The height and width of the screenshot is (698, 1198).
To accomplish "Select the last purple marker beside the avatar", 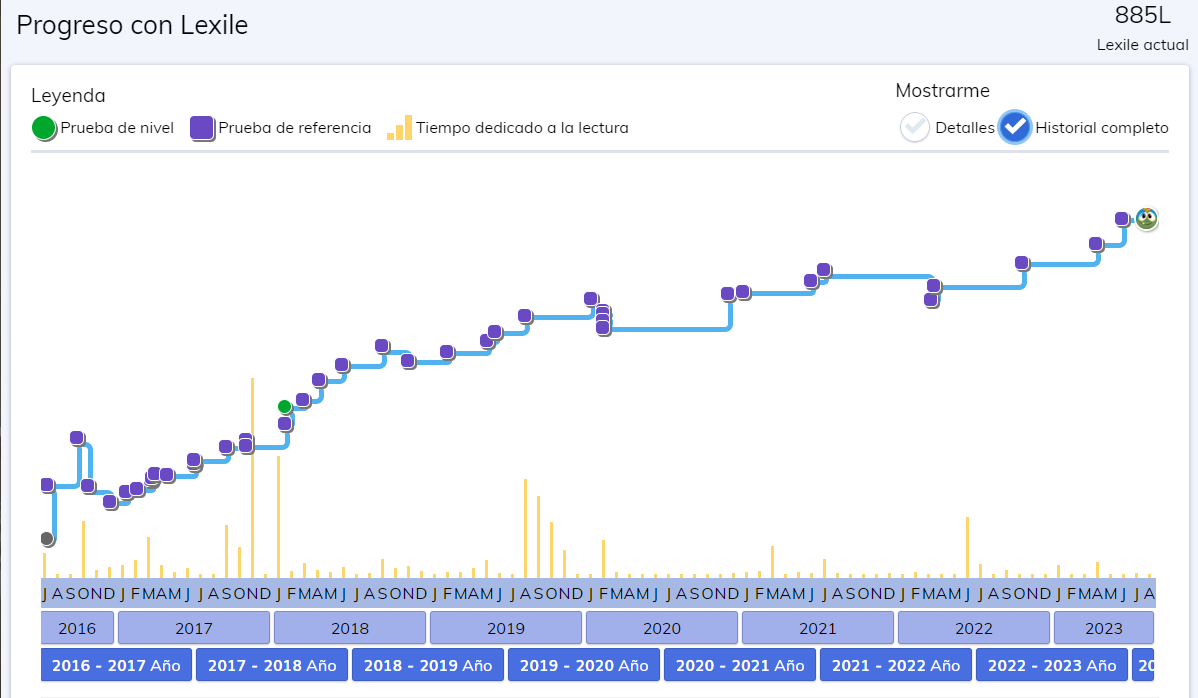I will coord(1122,219).
